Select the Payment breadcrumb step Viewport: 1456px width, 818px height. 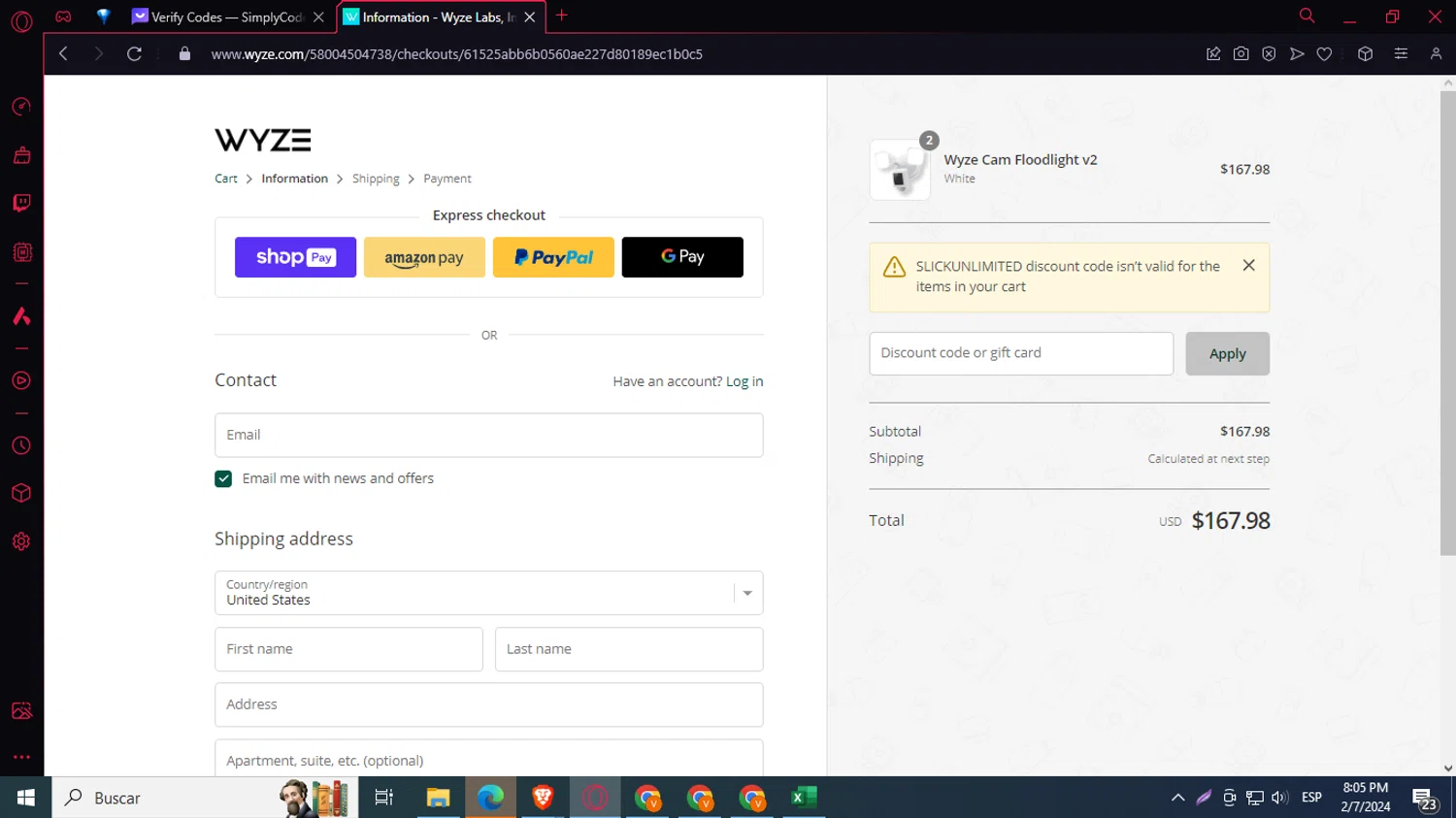(x=447, y=179)
